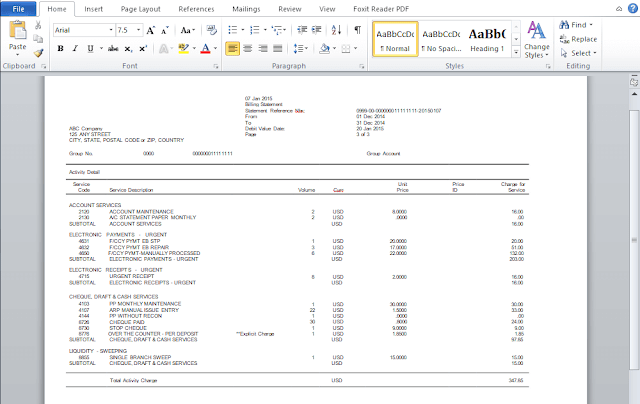Toggle Underline formatting
This screenshot has width=640, height=404.
[x=90, y=49]
